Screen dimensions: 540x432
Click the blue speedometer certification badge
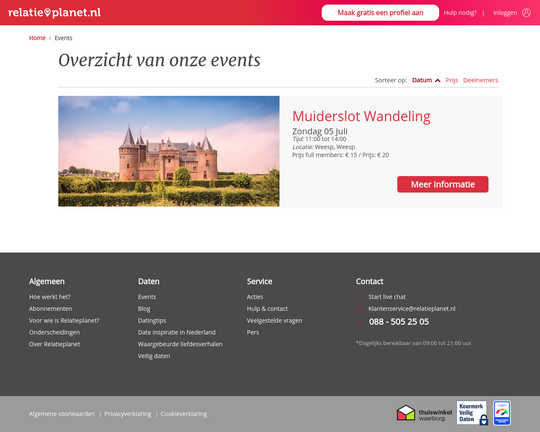click(x=502, y=413)
